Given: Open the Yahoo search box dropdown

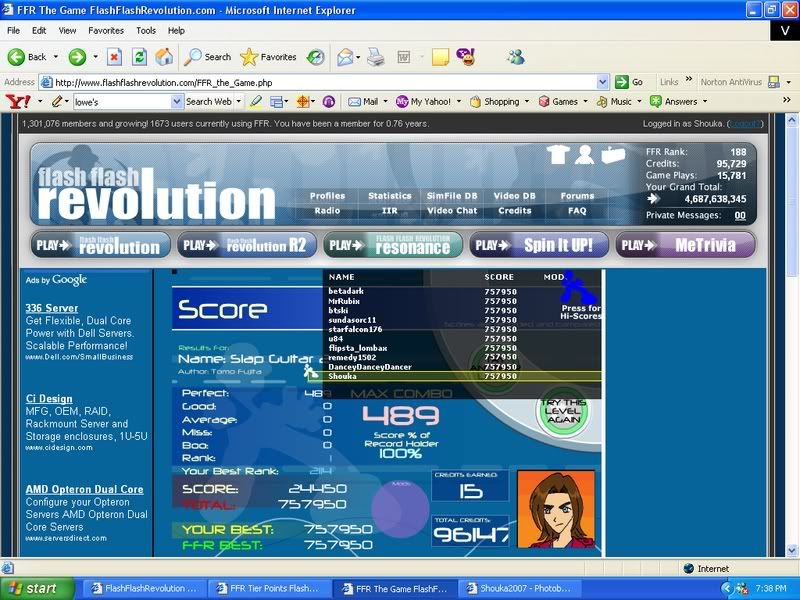Looking at the screenshot, I should [177, 102].
